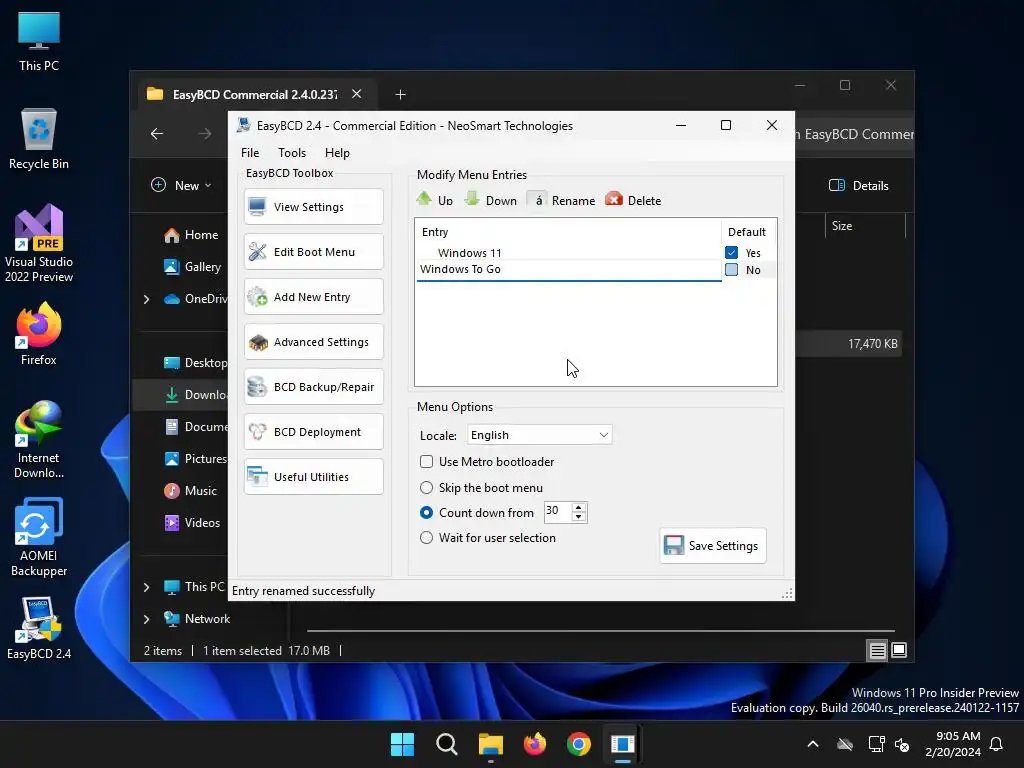Open AOMEI Backupper desktop shortcut
Image resolution: width=1024 pixels, height=768 pixels.
pyautogui.click(x=39, y=537)
